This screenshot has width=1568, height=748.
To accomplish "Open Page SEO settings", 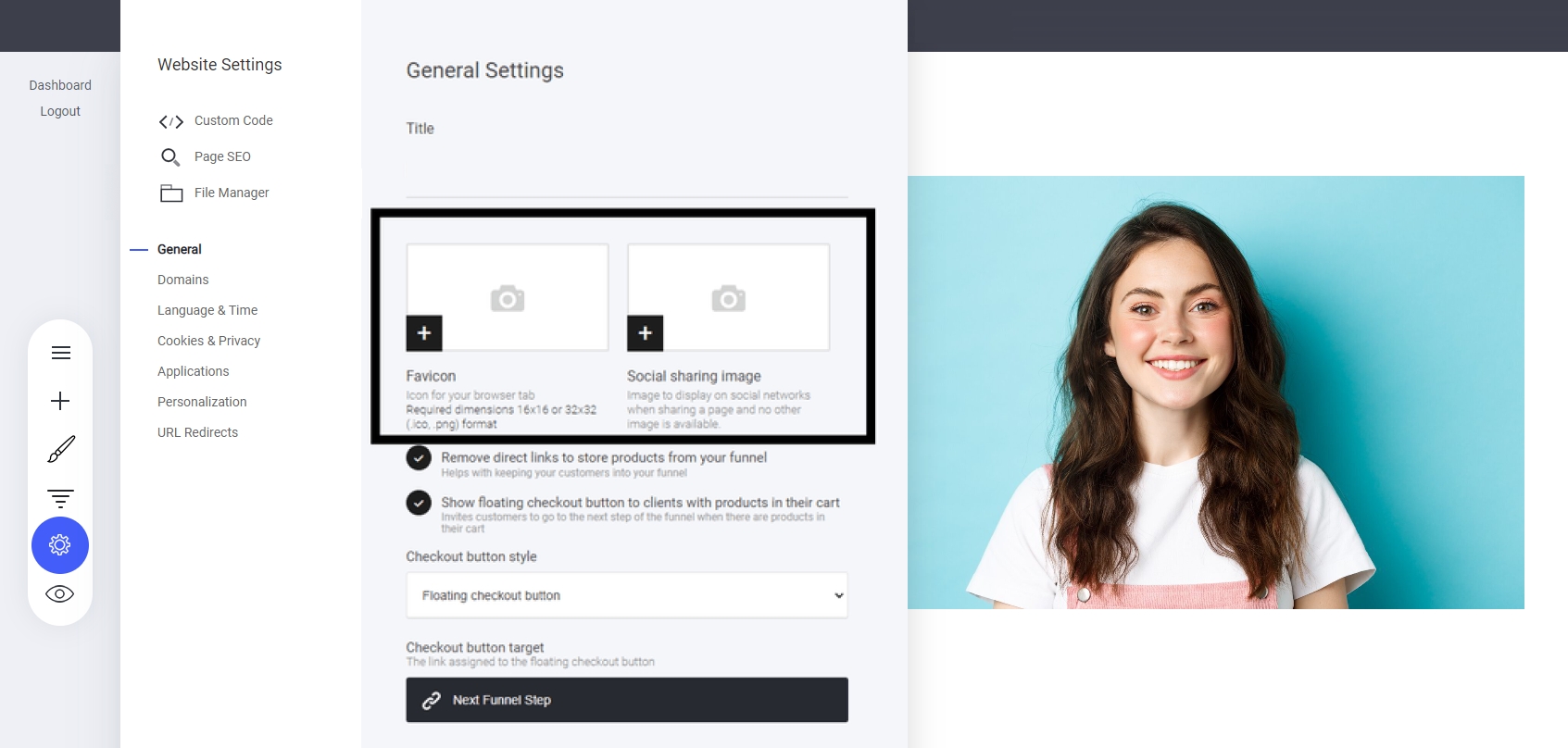I will click(222, 156).
